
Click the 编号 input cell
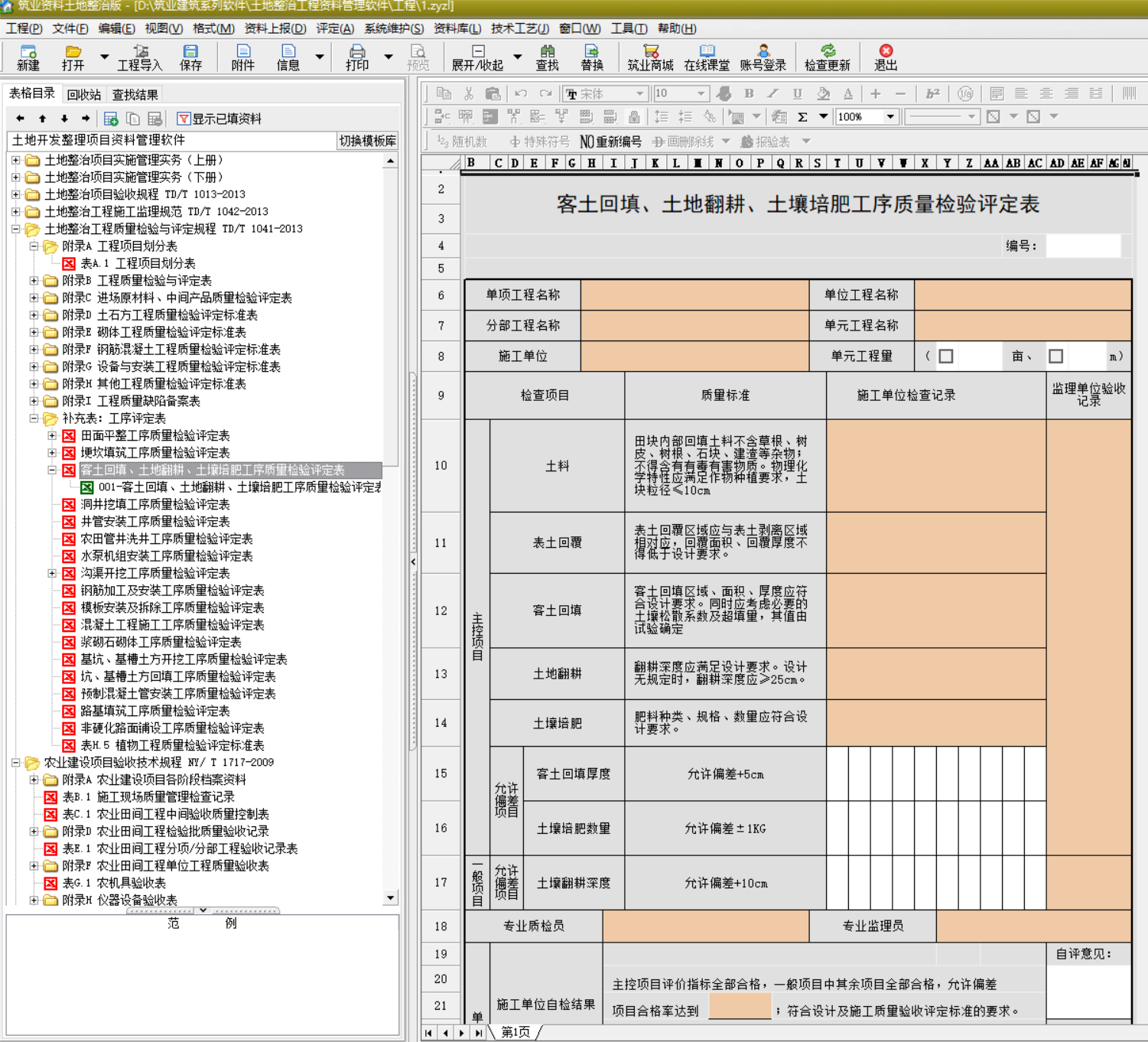click(x=1084, y=246)
